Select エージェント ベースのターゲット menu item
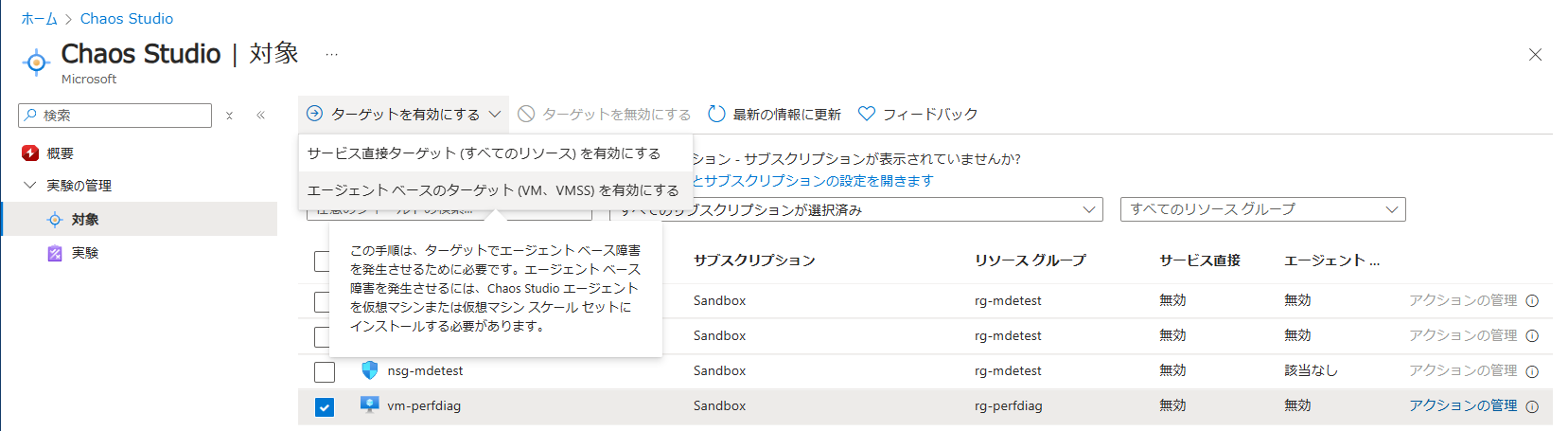The image size is (1568, 431). [x=493, y=190]
